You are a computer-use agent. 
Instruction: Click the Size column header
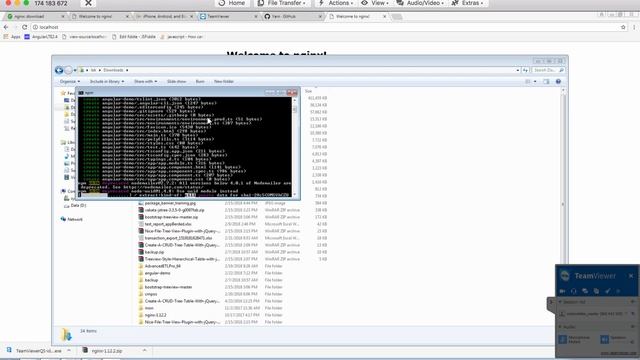pyautogui.click(x=309, y=91)
